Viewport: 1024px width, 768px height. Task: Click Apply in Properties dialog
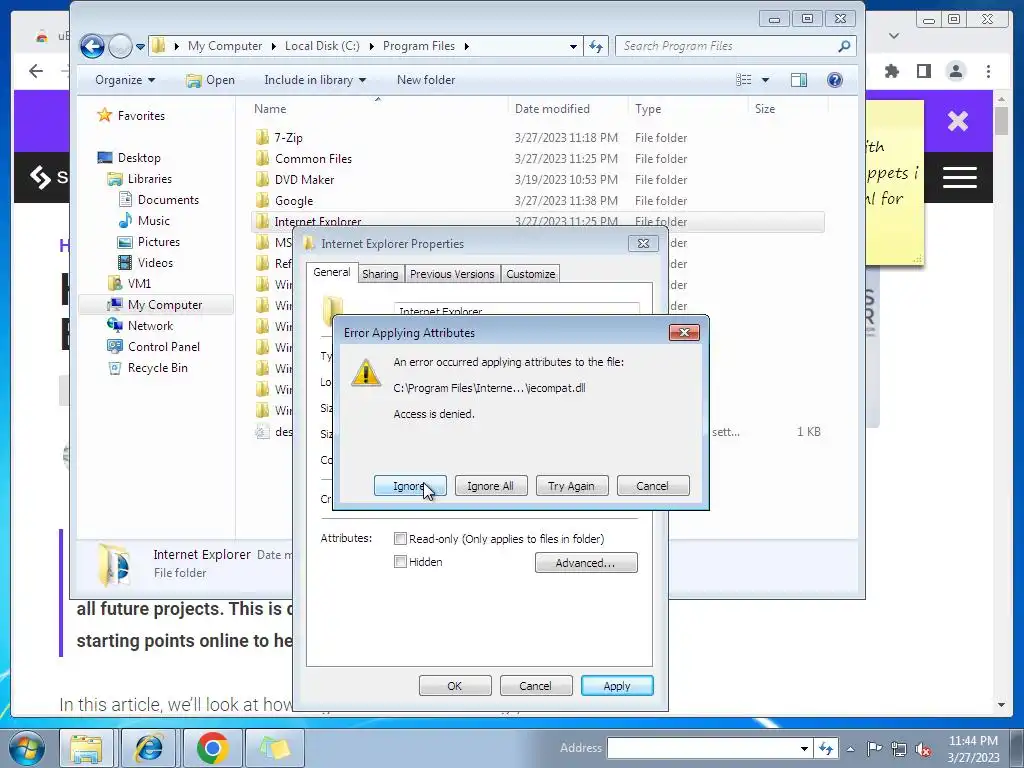coord(617,686)
